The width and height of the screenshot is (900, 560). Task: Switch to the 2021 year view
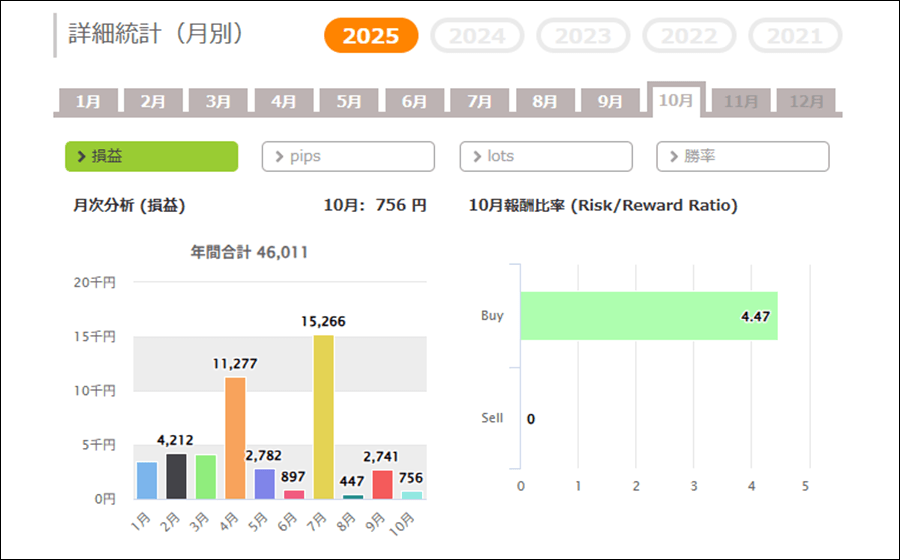(795, 37)
